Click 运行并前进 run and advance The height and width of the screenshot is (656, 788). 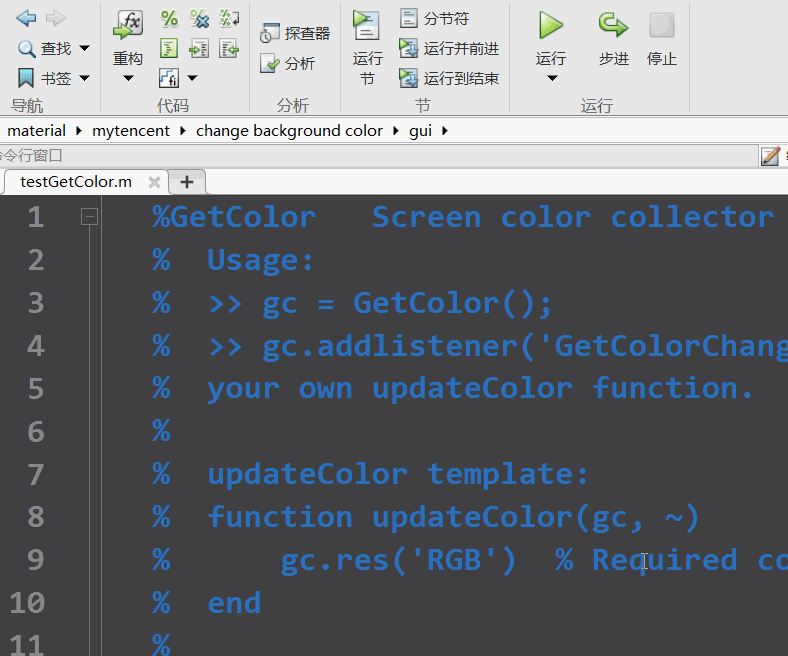[x=449, y=49]
